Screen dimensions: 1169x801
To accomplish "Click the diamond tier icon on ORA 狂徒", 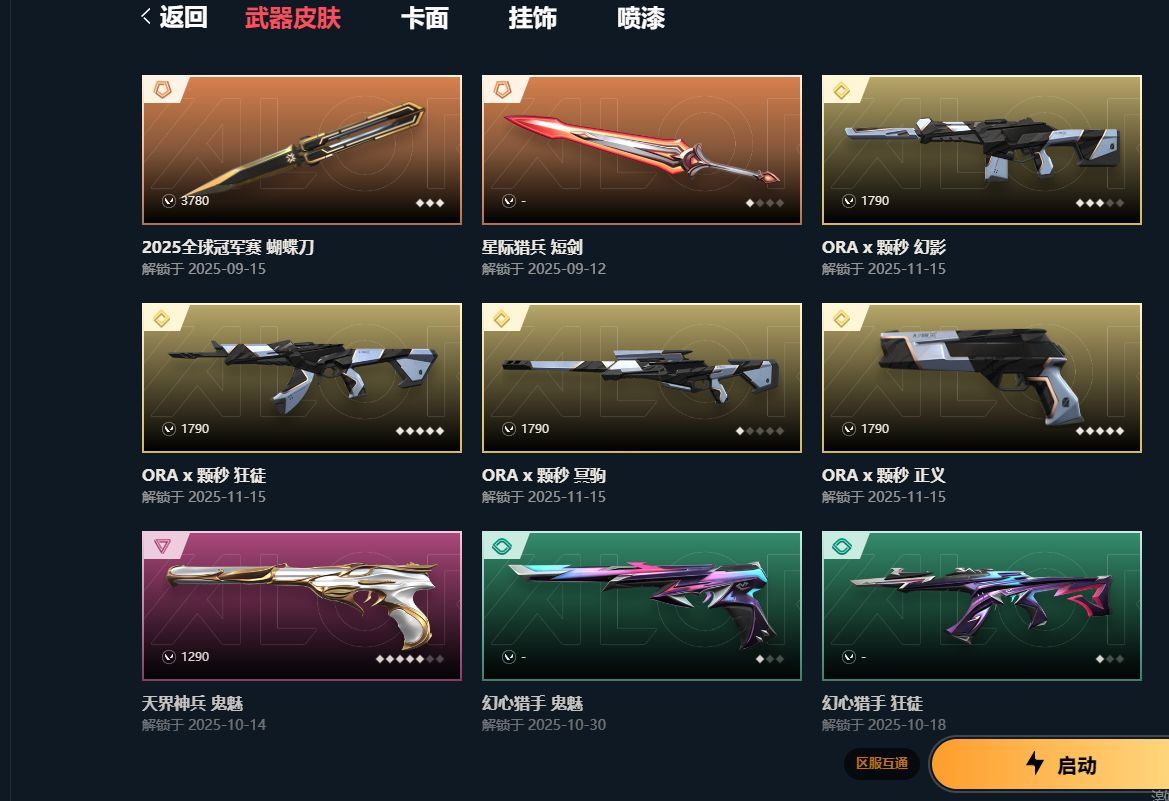I will pos(162,318).
